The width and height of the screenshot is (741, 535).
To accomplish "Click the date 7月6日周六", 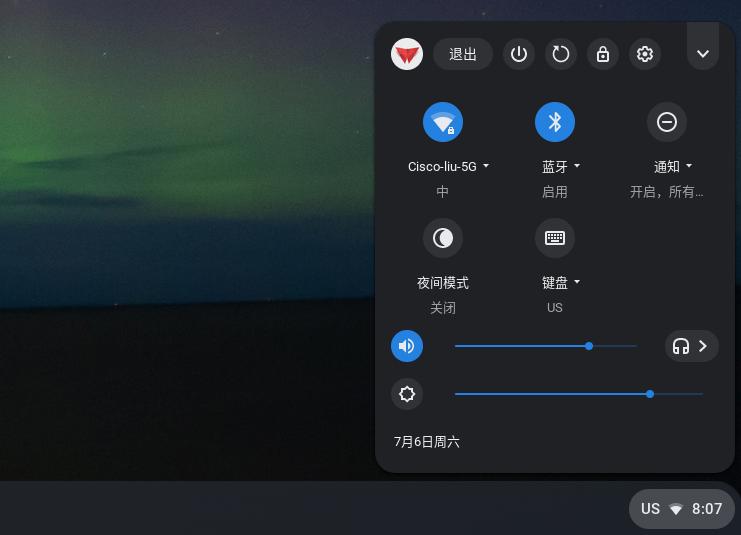I will tap(426, 442).
